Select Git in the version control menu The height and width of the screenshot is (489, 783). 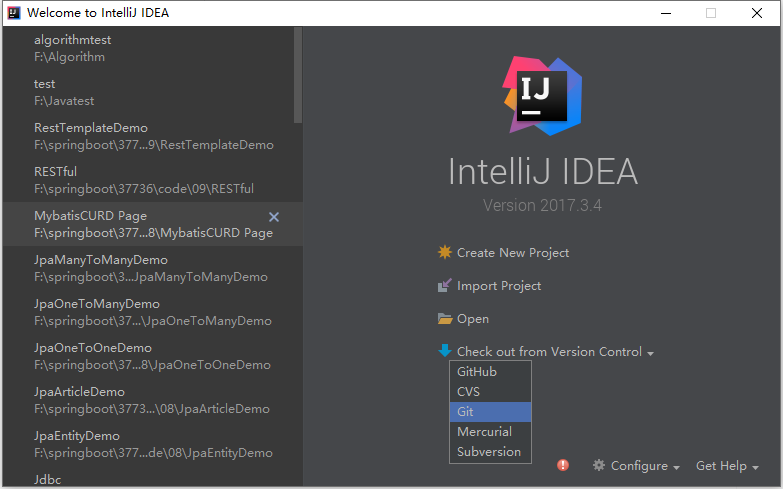pos(490,412)
